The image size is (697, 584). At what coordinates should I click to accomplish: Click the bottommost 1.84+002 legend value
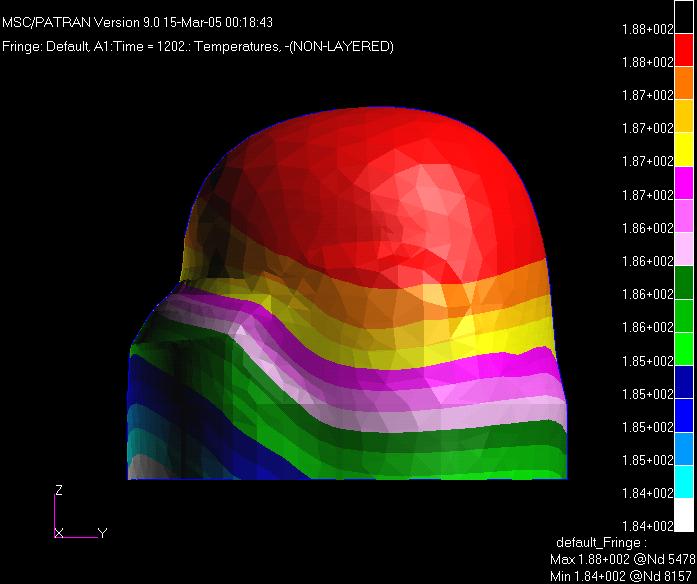pos(647,526)
